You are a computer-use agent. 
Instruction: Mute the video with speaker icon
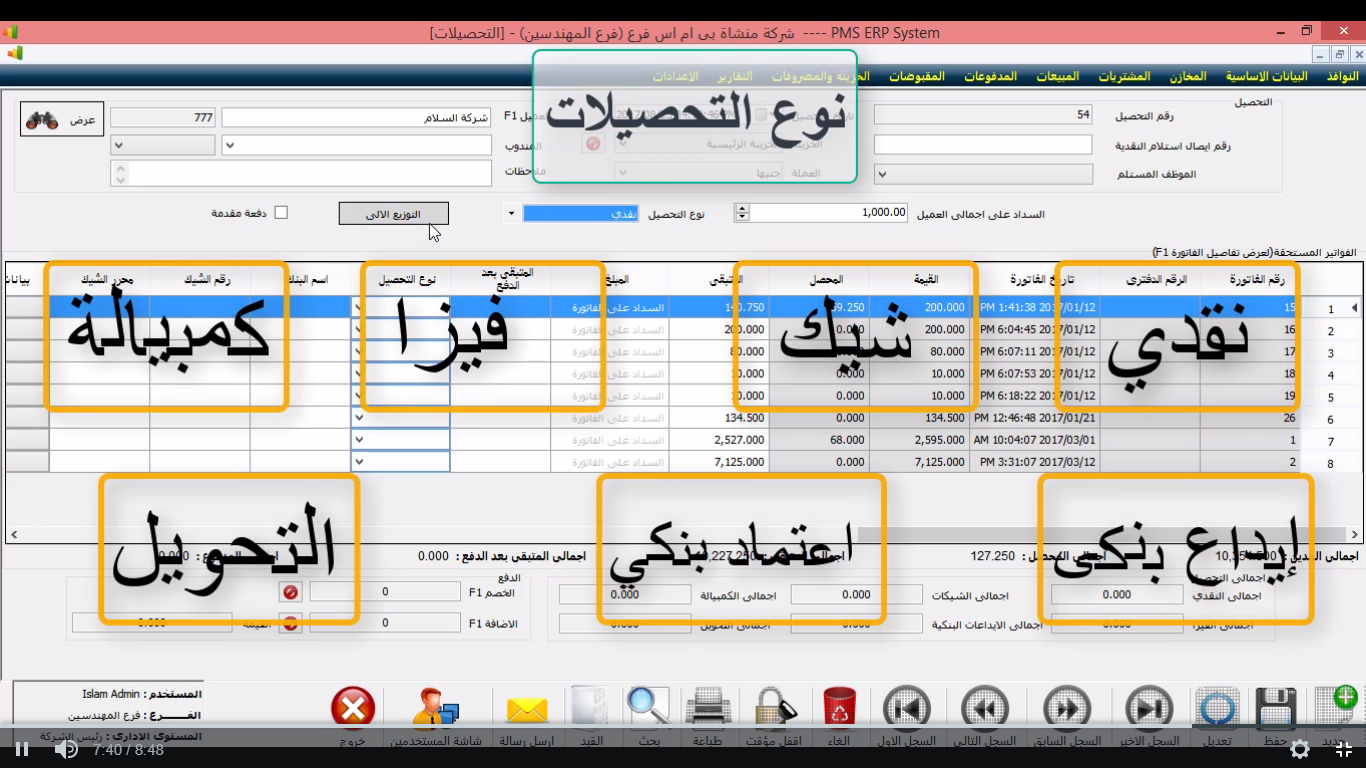(66, 749)
